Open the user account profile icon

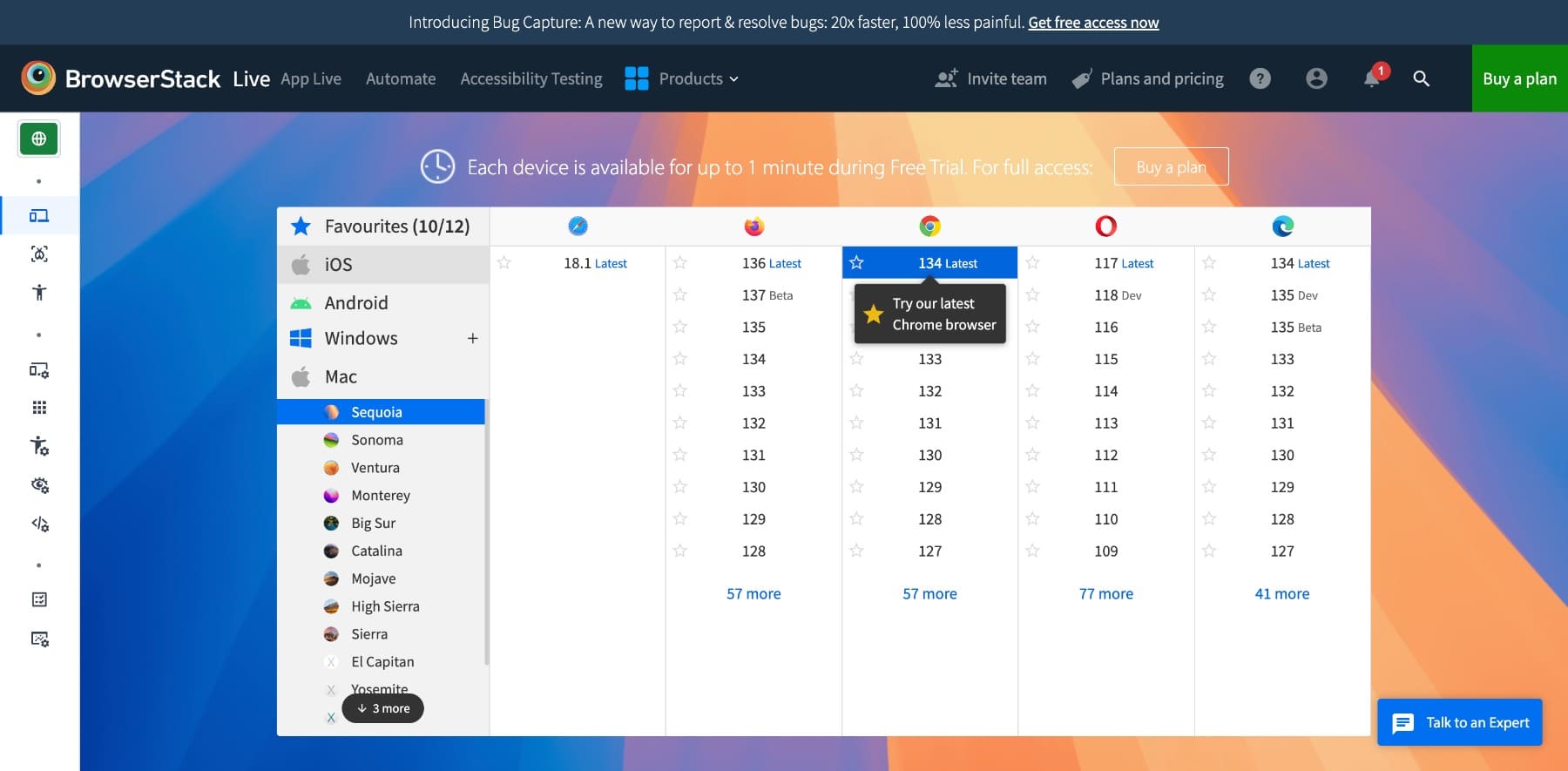coord(1316,78)
